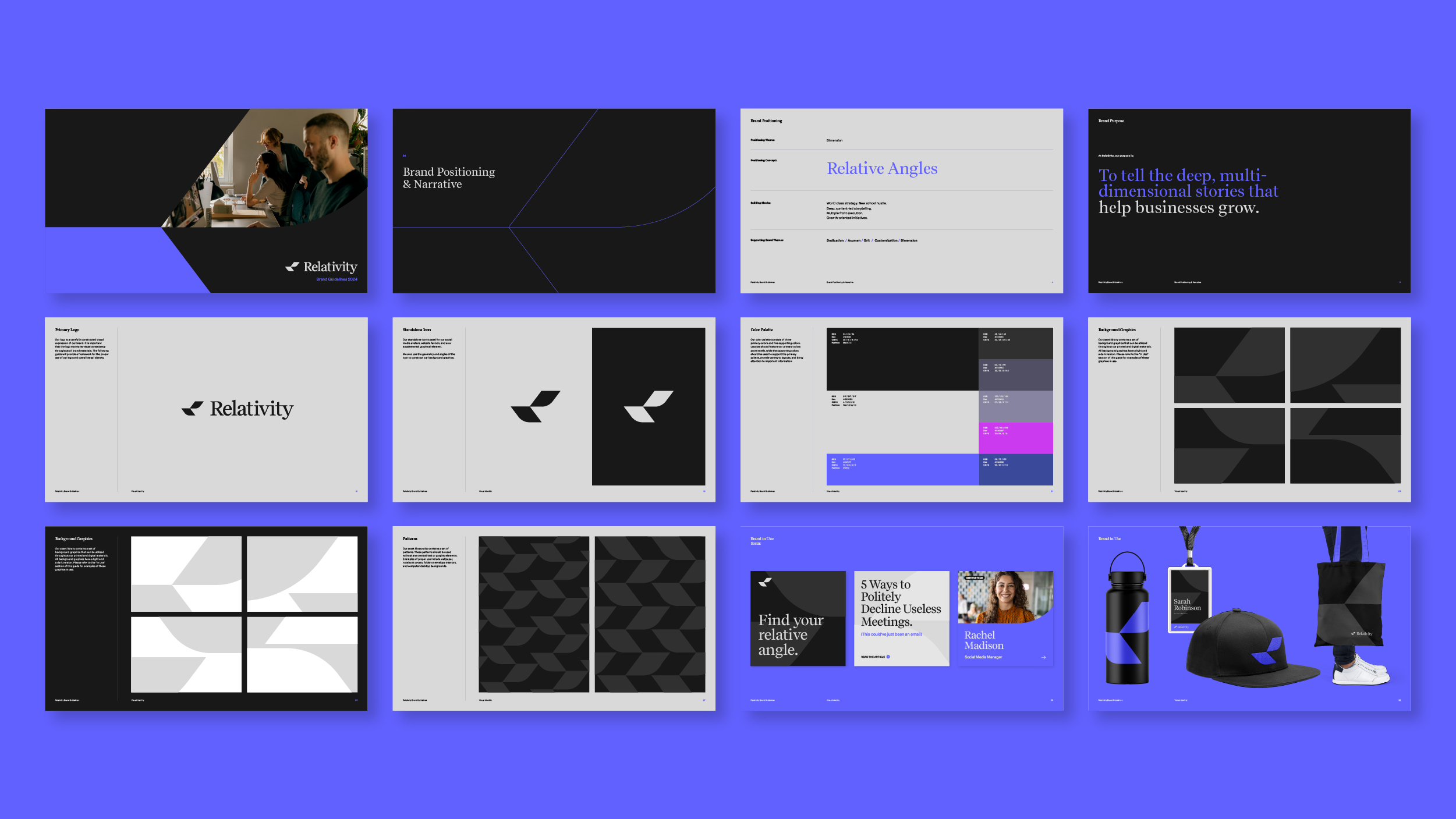This screenshot has width=1456, height=819.
Task: Open the Patterns slide thumbnail
Action: (x=554, y=618)
